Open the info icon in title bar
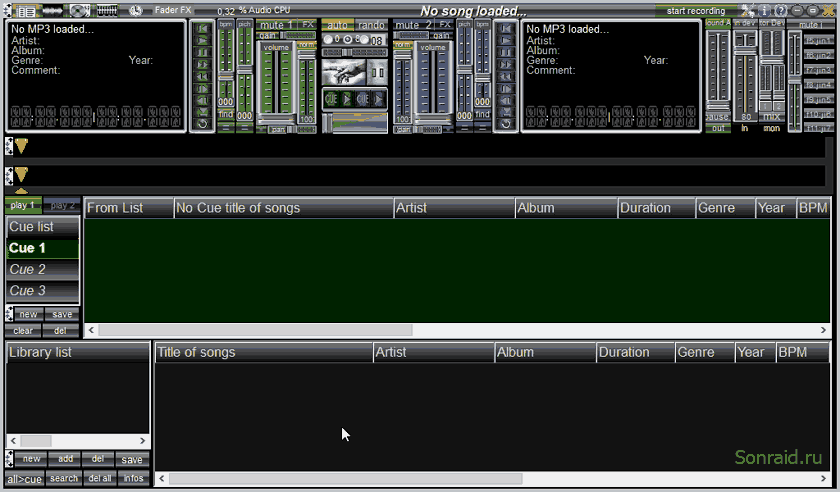Screen dimensions: 840x492 coord(764,10)
